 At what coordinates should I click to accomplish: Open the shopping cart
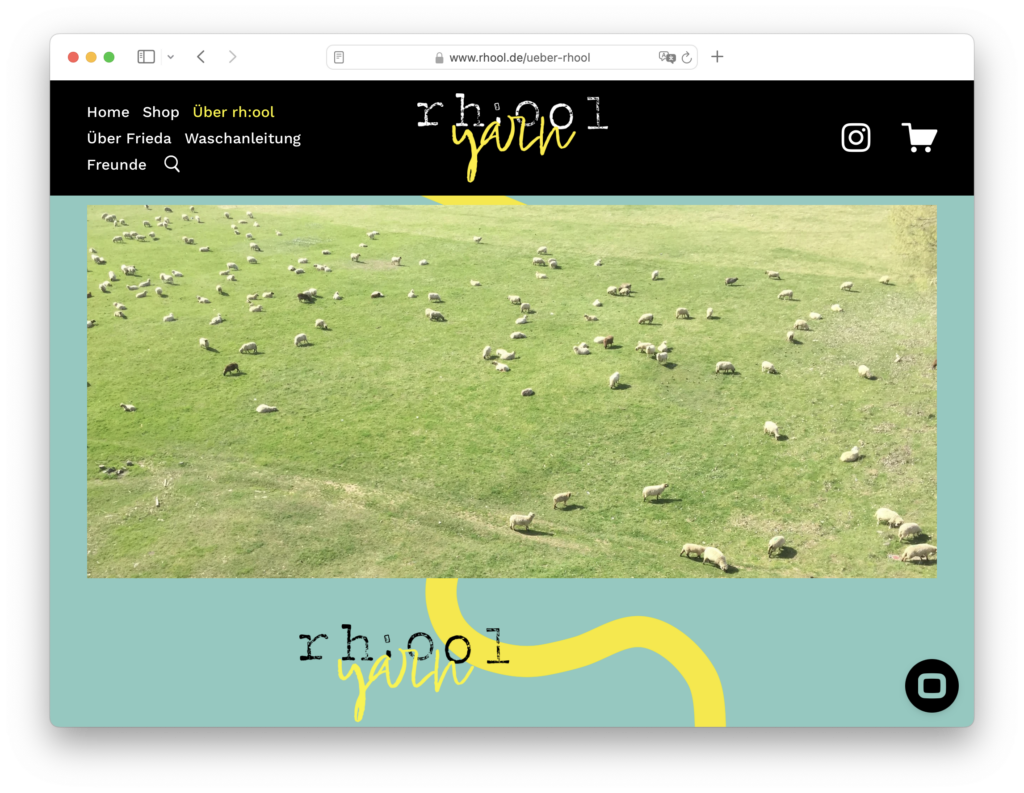click(x=918, y=137)
